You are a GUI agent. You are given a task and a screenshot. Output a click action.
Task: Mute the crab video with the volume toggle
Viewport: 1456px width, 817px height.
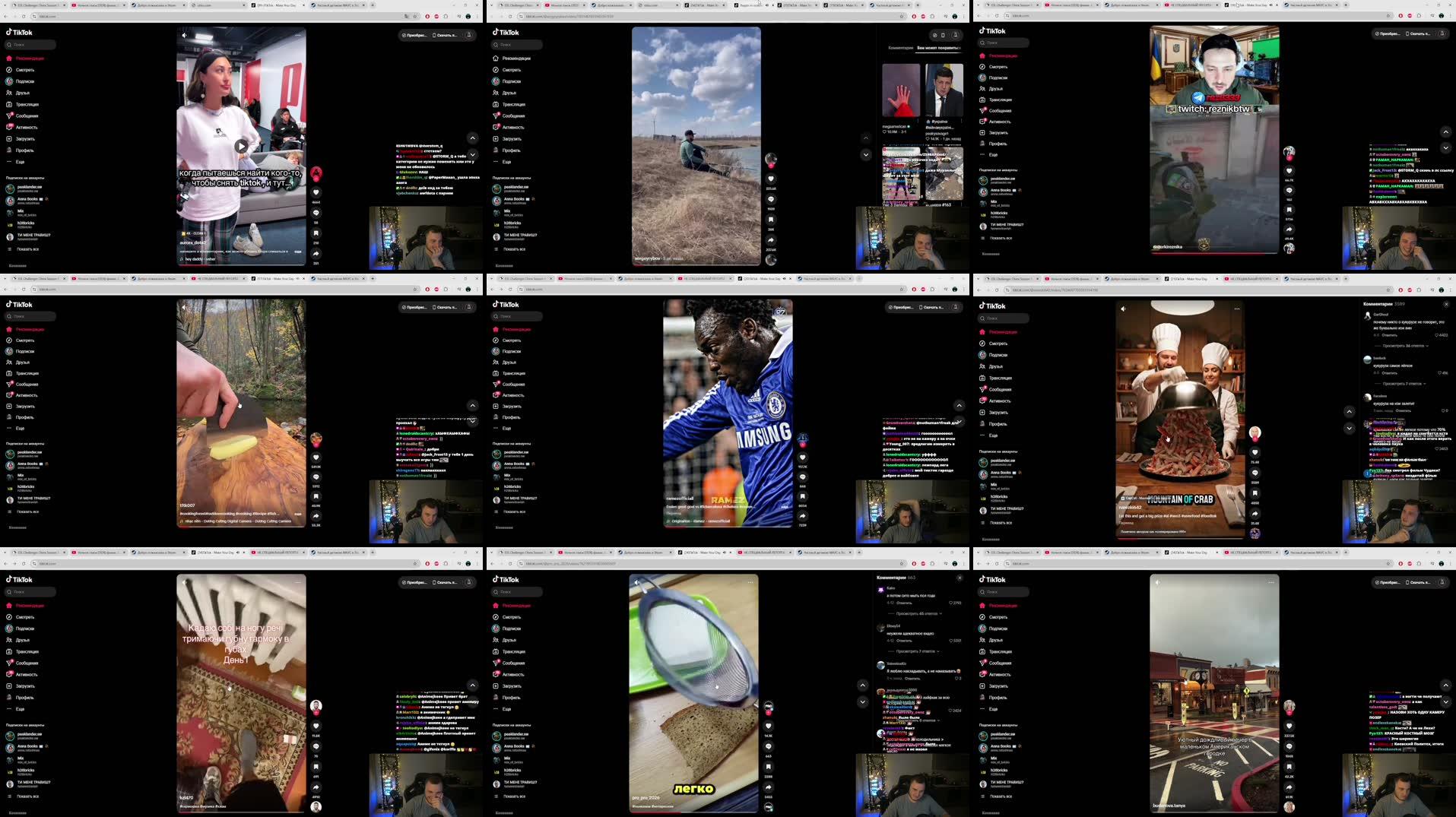point(1124,308)
